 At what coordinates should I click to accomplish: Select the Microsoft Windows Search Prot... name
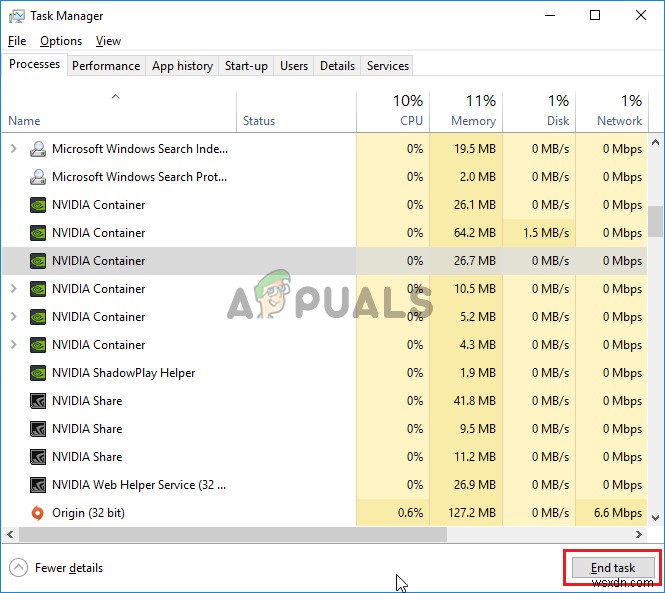140,177
